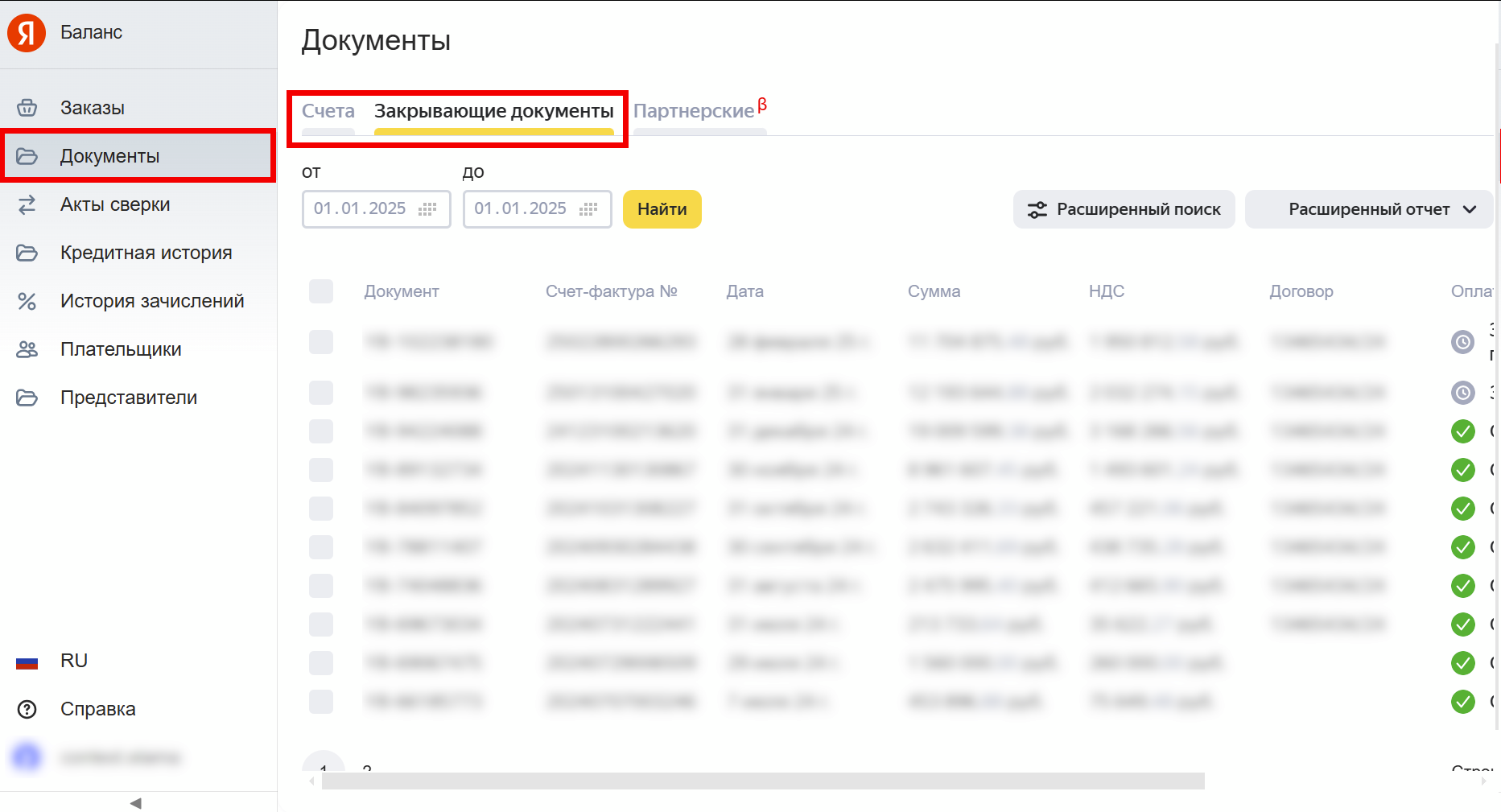
Task: Open the RU language selector
Action: (73, 661)
